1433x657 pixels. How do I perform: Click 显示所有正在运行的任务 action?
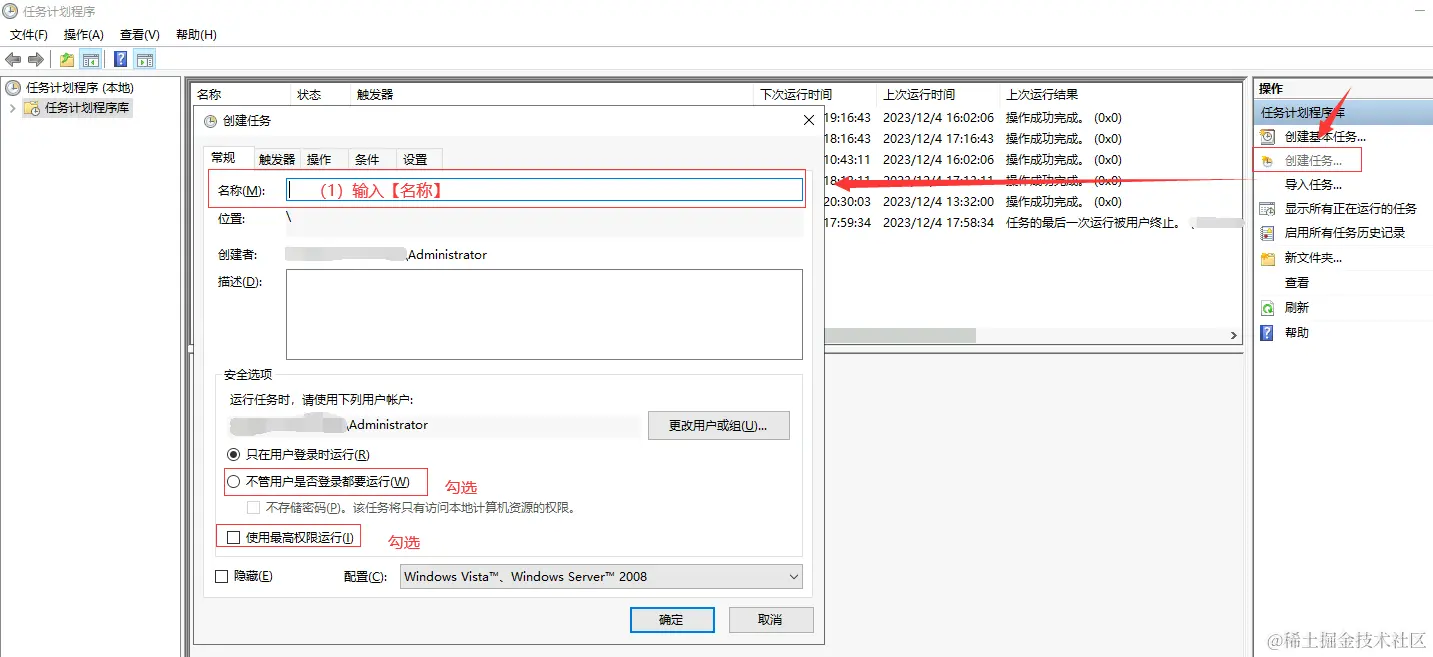click(x=1351, y=209)
